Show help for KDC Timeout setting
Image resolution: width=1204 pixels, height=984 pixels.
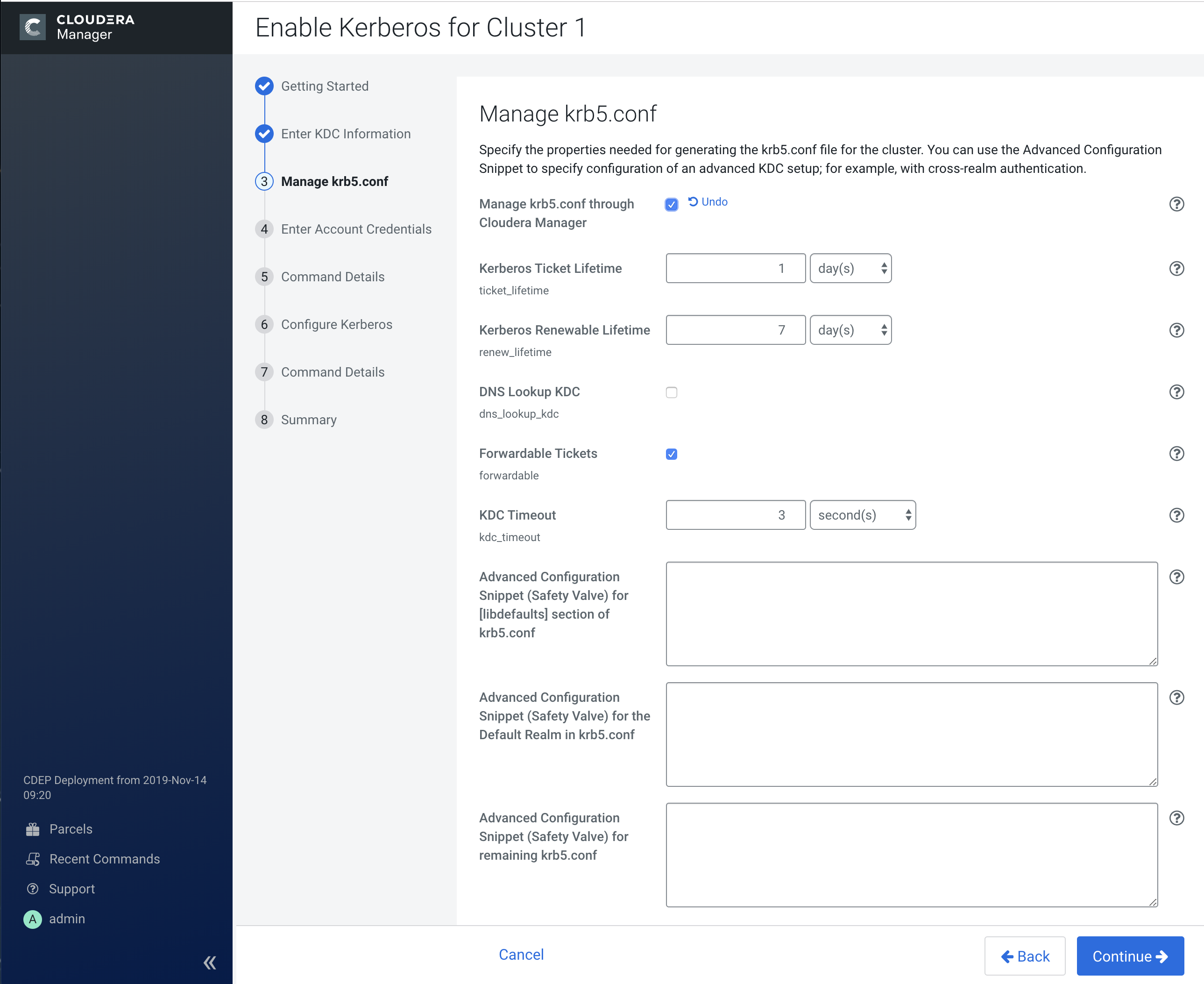[1176, 515]
